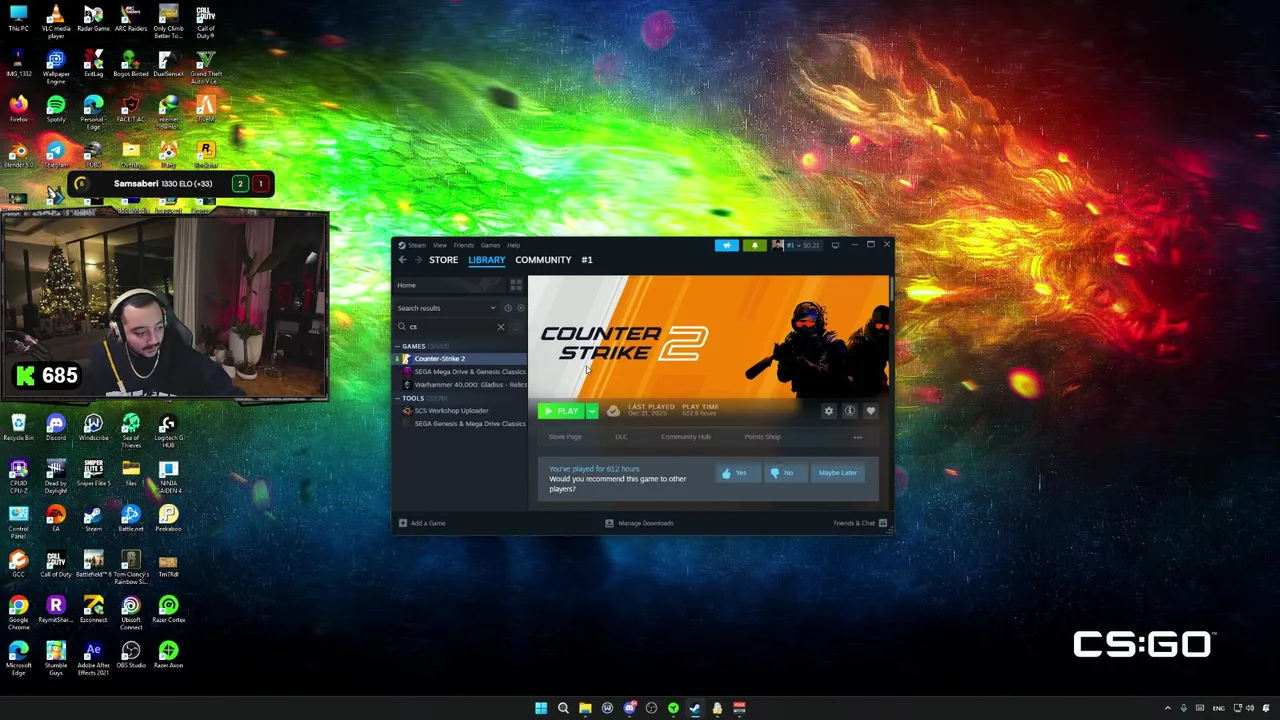Open the Steam announcements megaphone button
Viewport: 1280px width, 720px height.
[727, 245]
